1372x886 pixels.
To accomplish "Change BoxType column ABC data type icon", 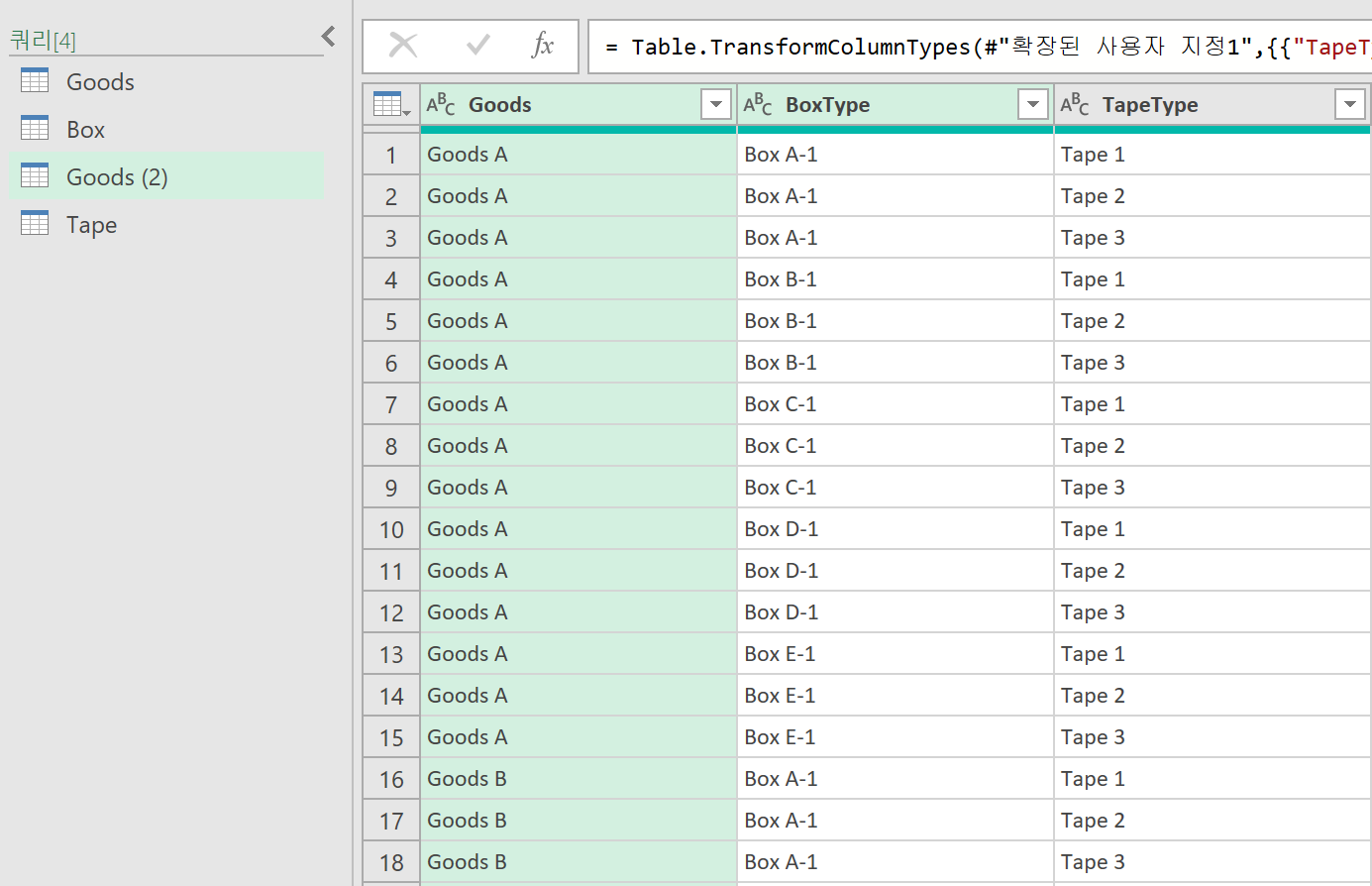I will click(x=758, y=104).
